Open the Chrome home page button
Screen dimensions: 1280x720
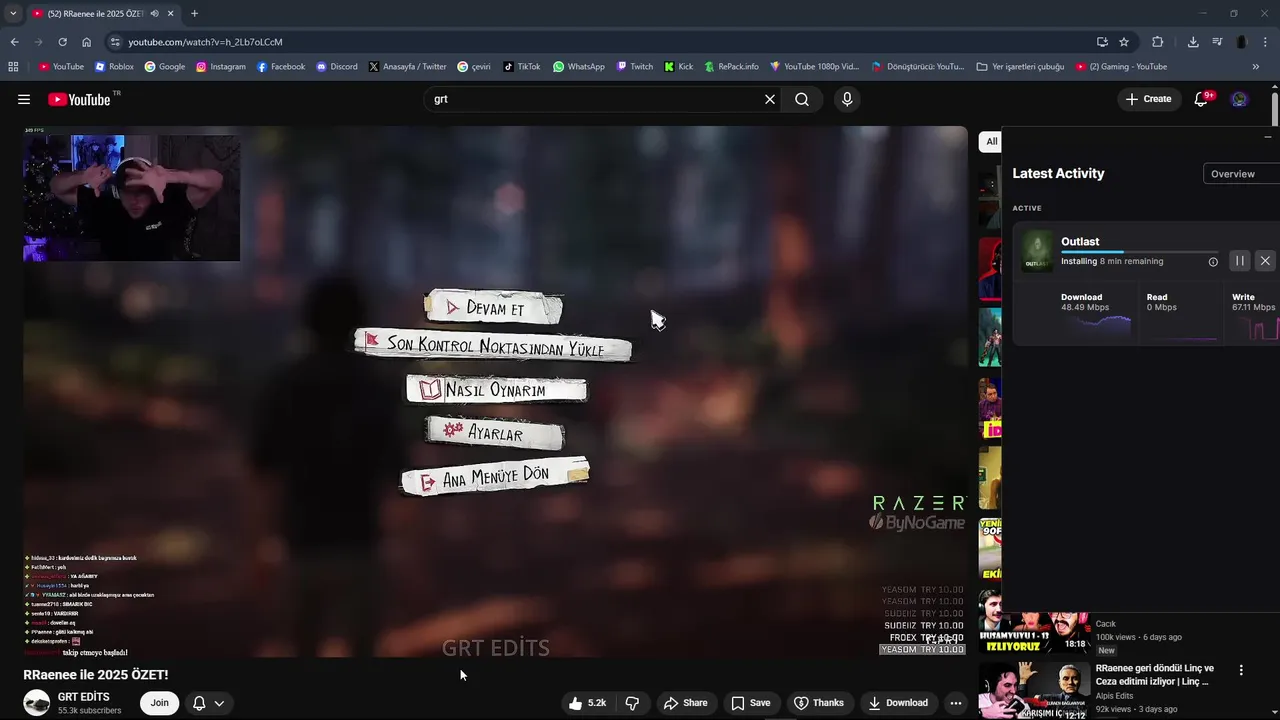coord(86,42)
